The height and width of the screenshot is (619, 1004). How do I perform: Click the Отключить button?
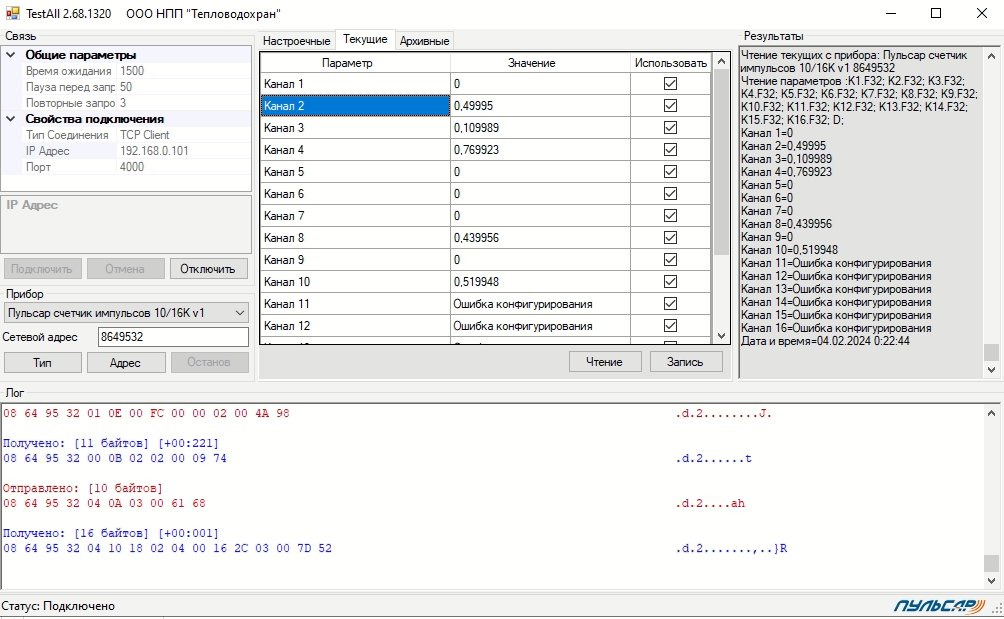(x=208, y=269)
